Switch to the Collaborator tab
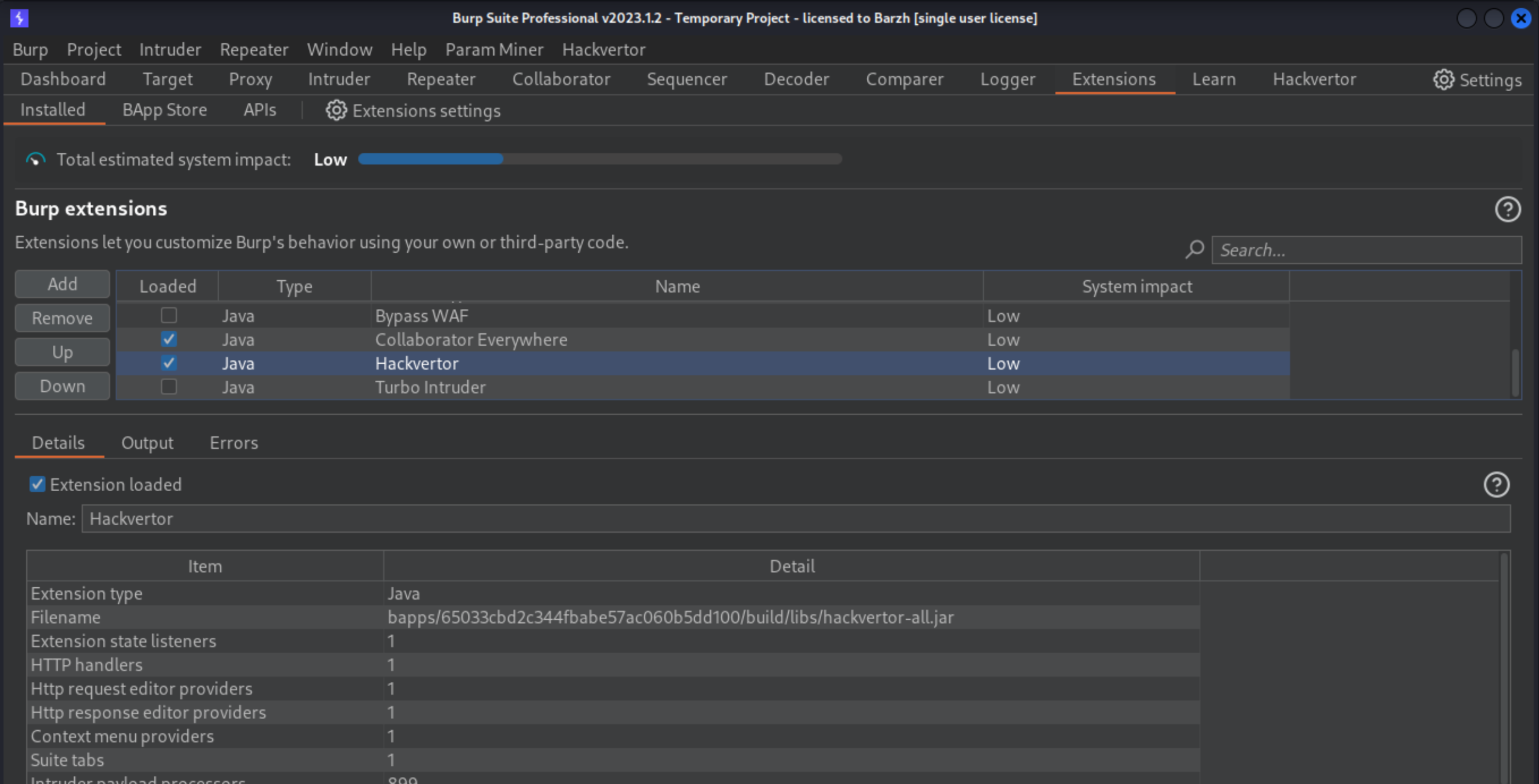1539x784 pixels. pyautogui.click(x=561, y=80)
